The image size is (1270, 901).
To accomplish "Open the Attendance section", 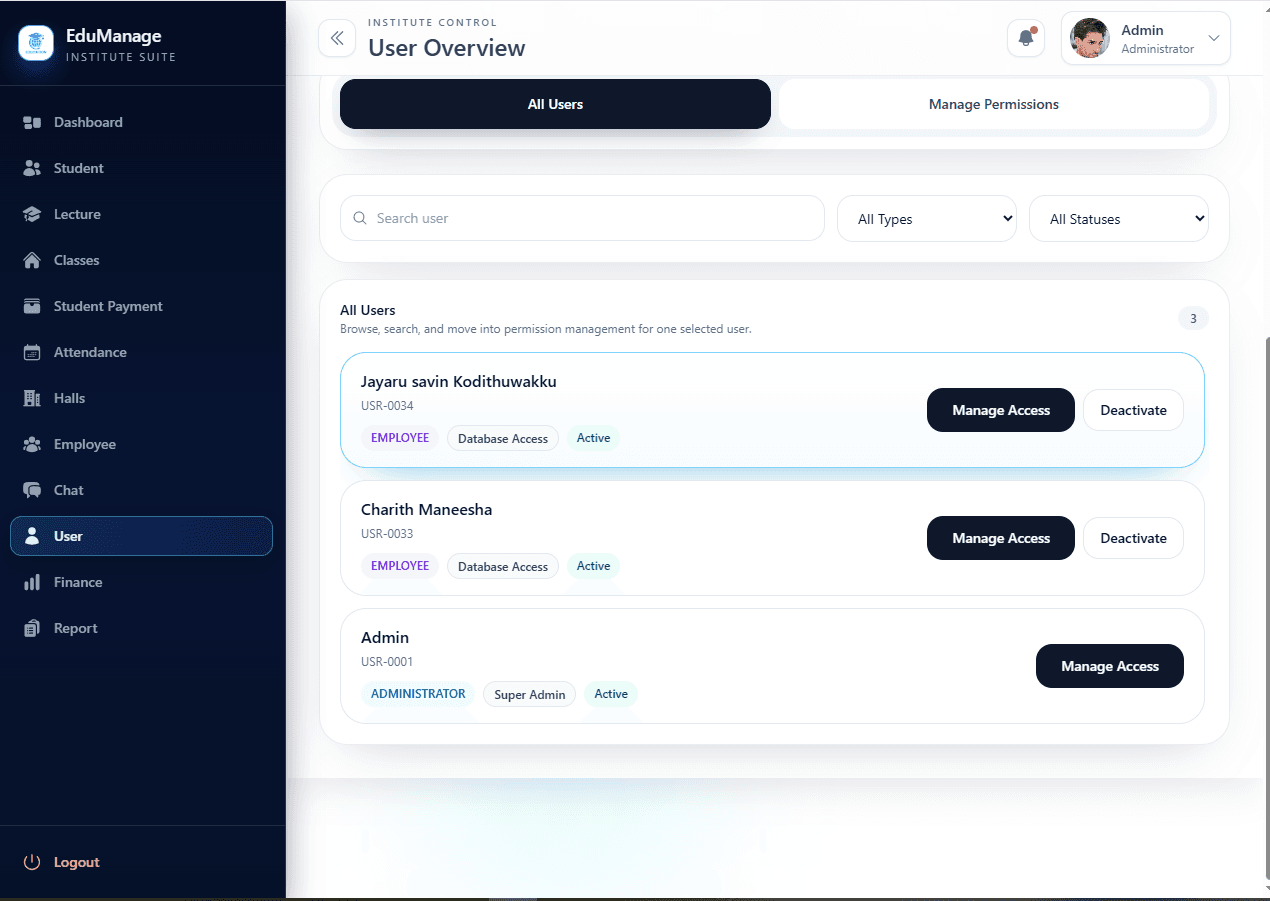I will [x=90, y=352].
